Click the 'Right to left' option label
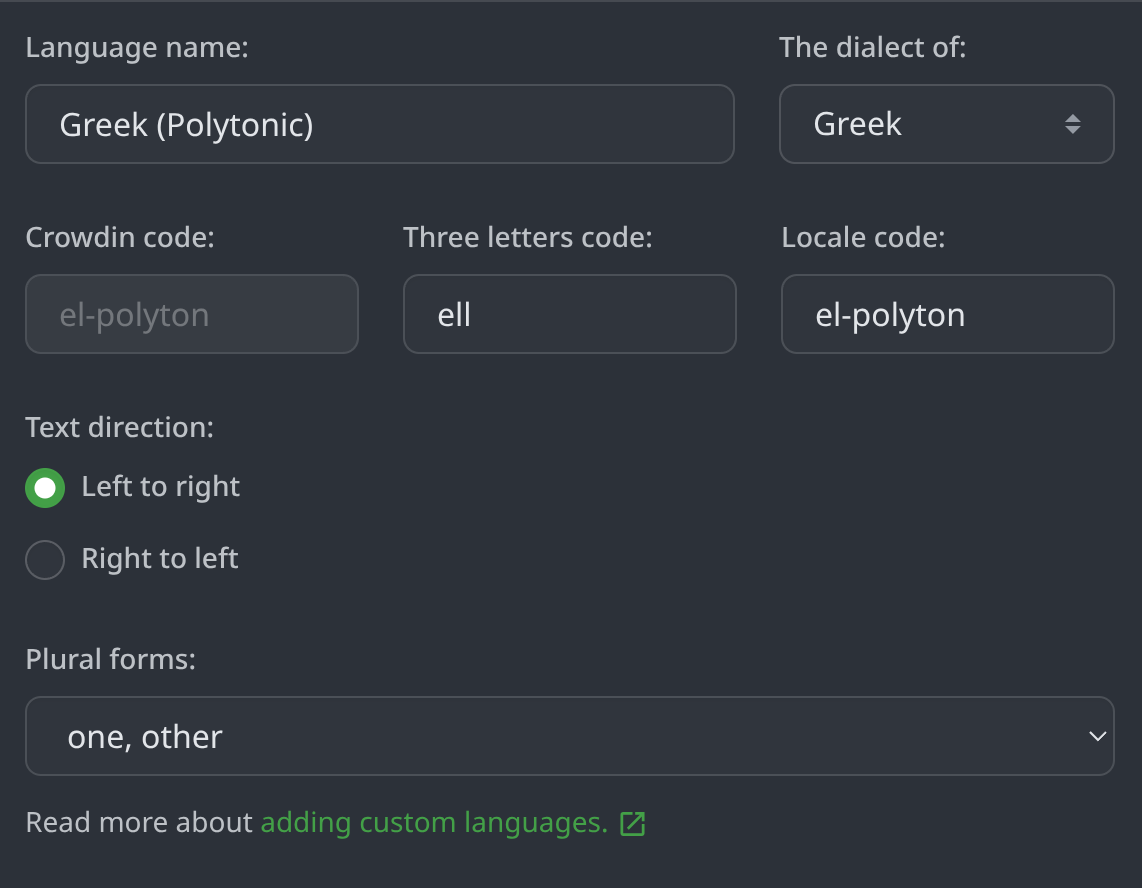 coord(160,558)
